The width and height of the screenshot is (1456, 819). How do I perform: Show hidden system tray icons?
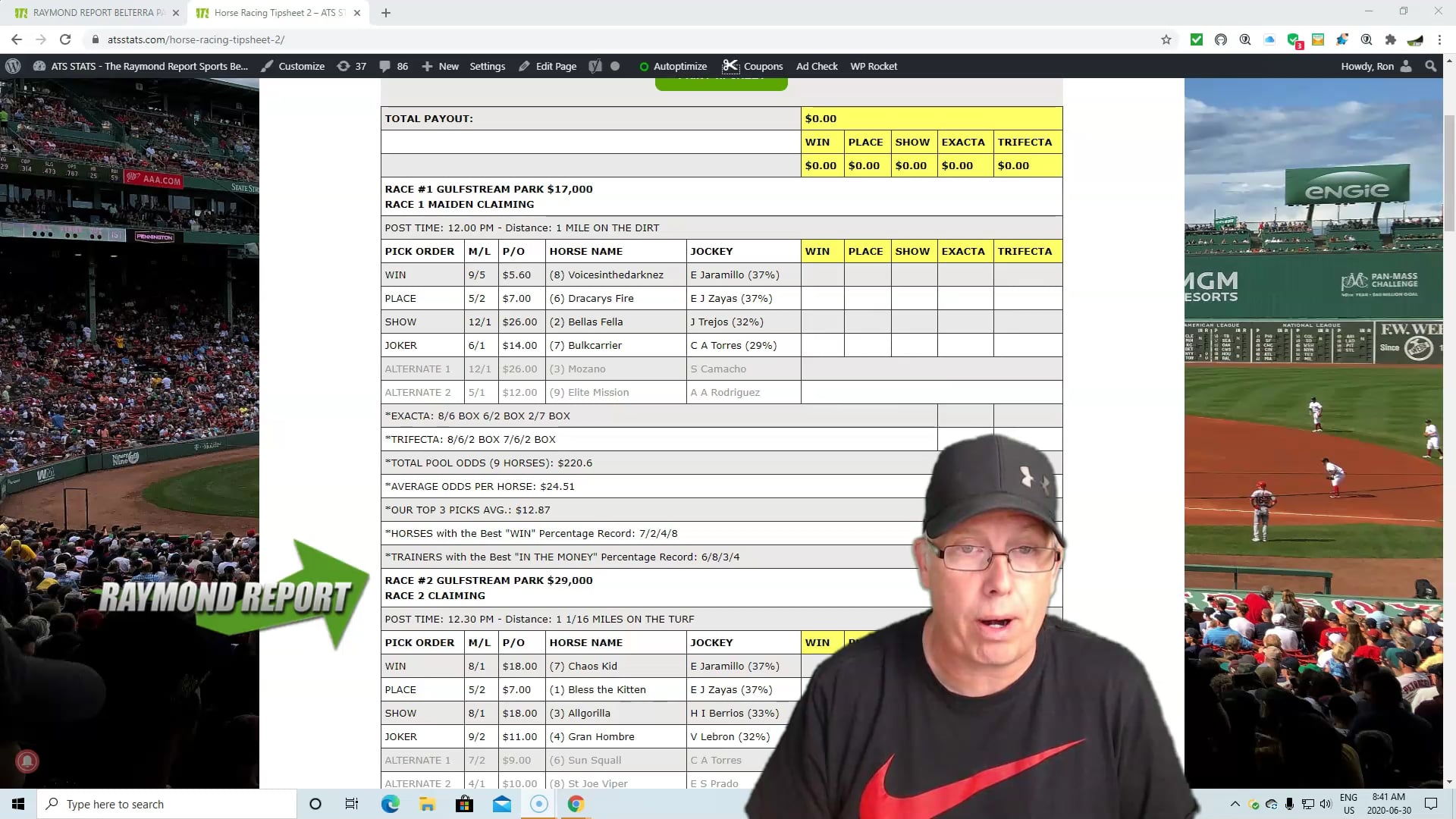[1235, 804]
